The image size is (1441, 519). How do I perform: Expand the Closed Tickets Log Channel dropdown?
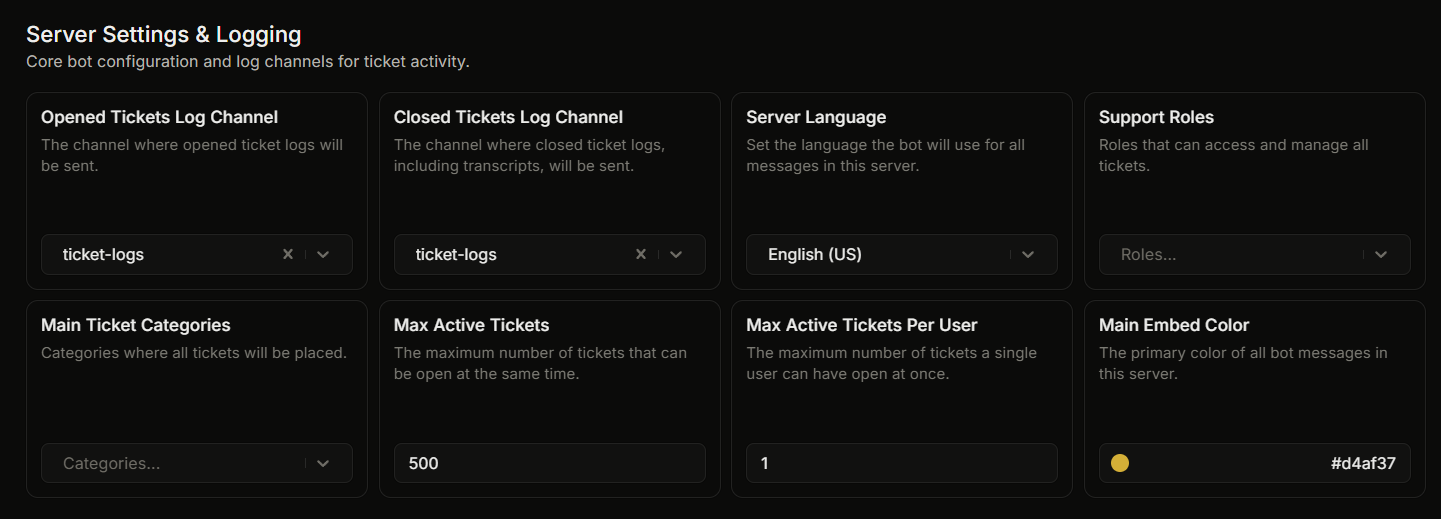coord(676,254)
